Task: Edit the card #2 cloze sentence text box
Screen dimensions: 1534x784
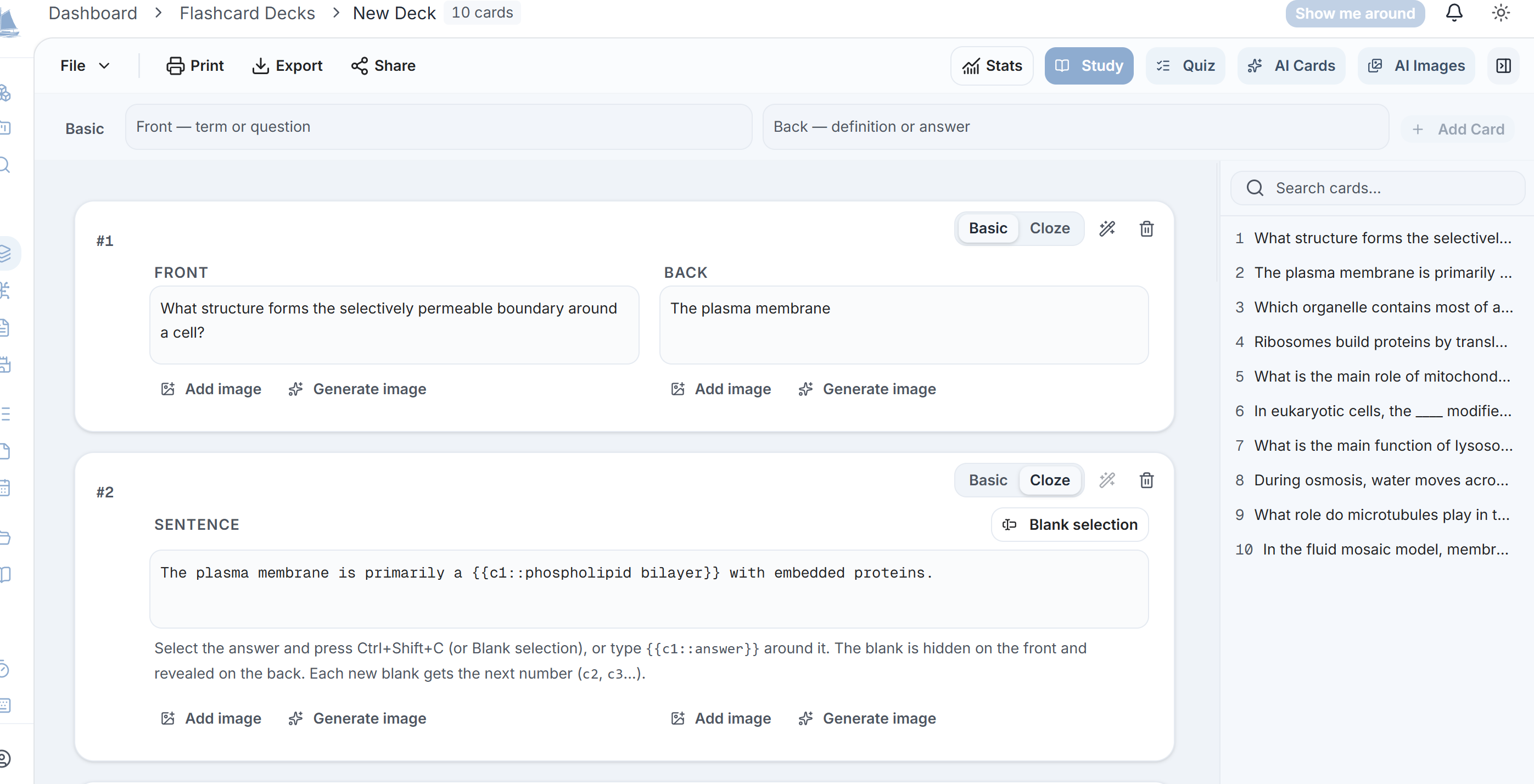Action: click(x=648, y=589)
